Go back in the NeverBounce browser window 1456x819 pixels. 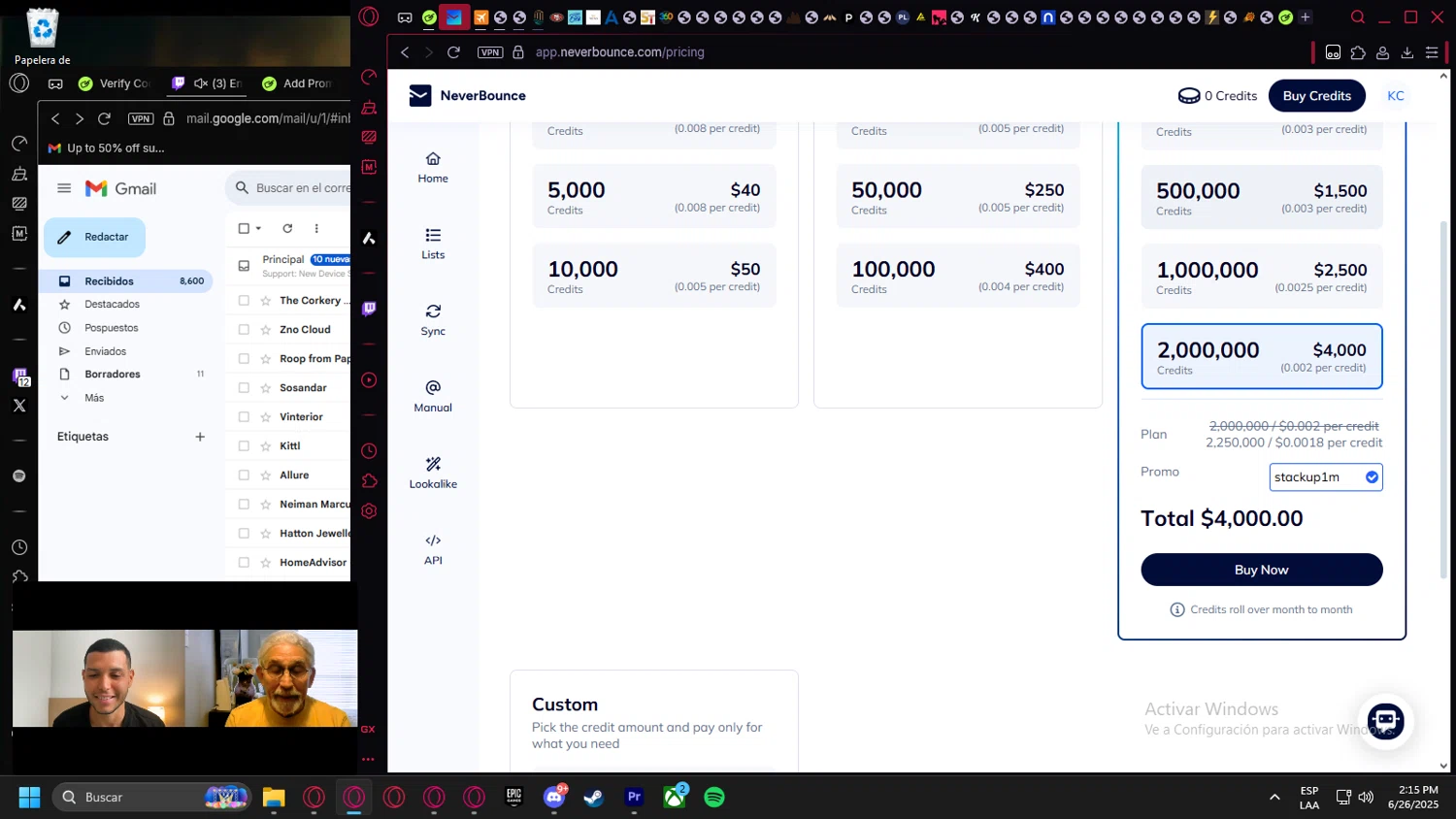405,52
